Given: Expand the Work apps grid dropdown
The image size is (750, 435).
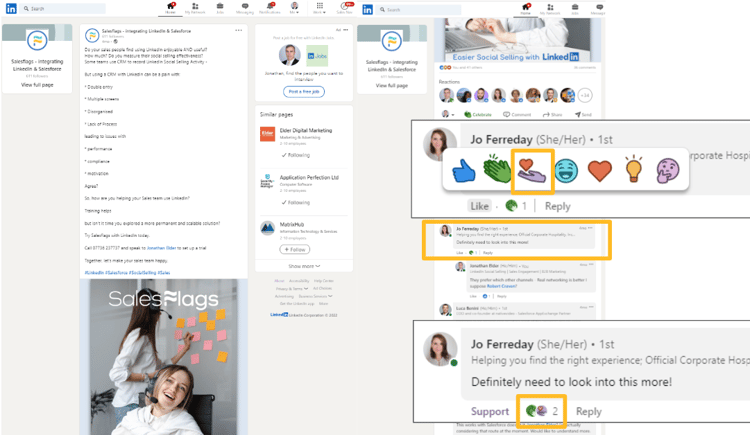Looking at the screenshot, I should click(320, 8).
